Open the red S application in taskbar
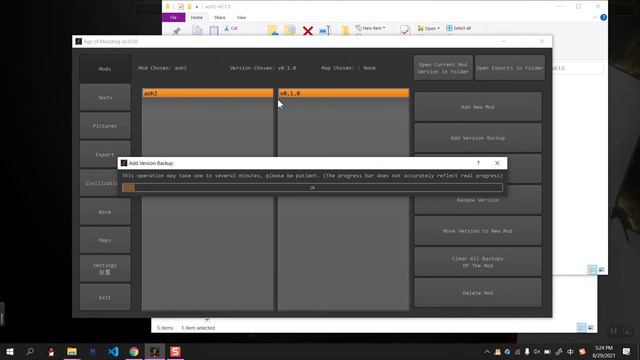This screenshot has width=640, height=360. pyautogui.click(x=175, y=351)
